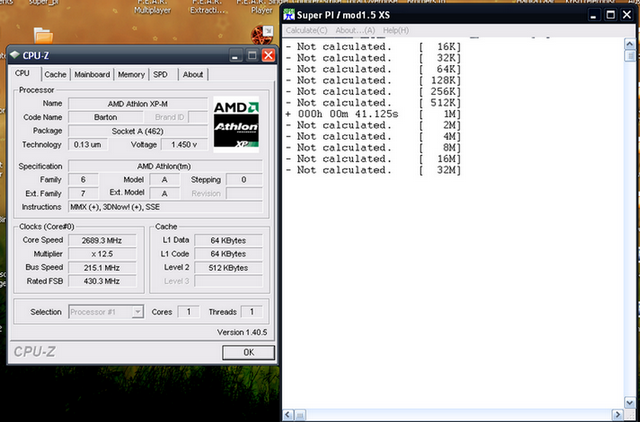
Task: Click the Bus Speed value '215.1 MHz'
Action: 102,268
